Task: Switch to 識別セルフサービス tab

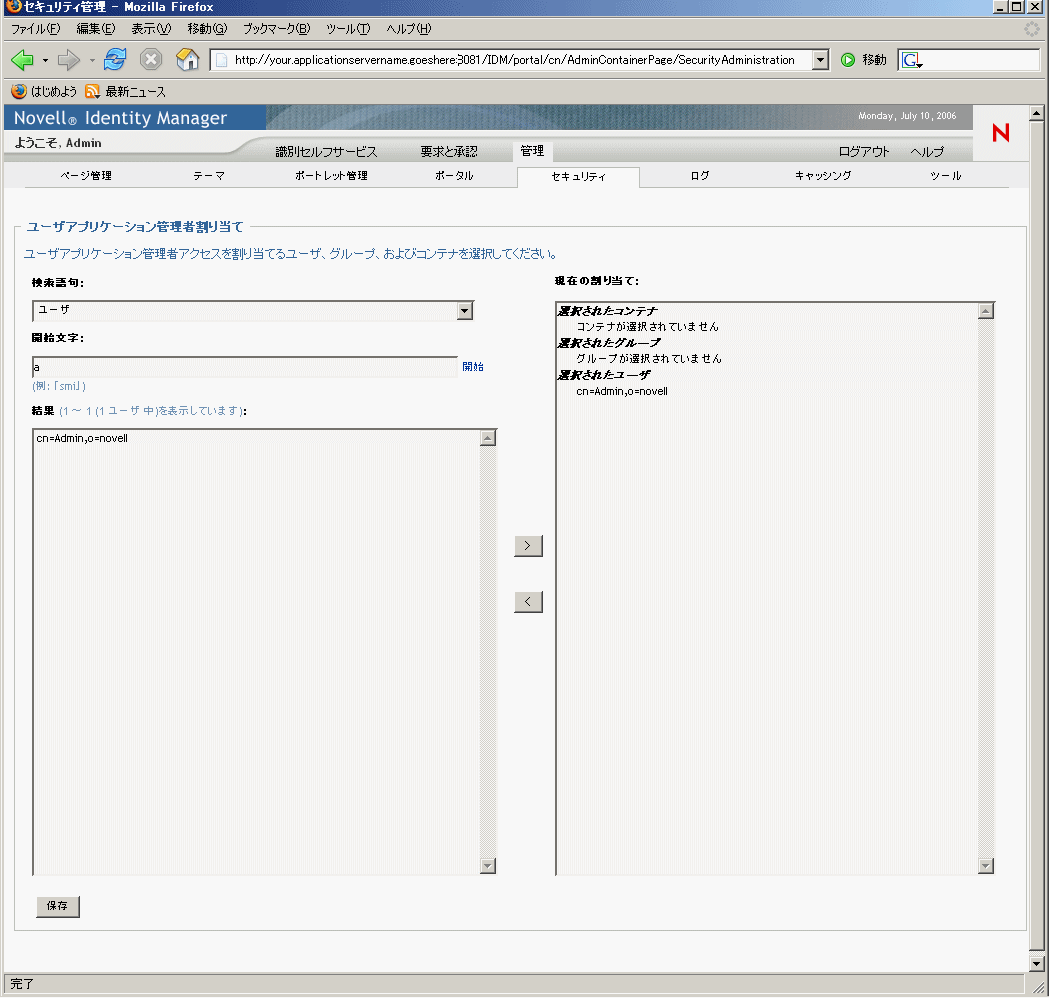Action: (x=326, y=152)
